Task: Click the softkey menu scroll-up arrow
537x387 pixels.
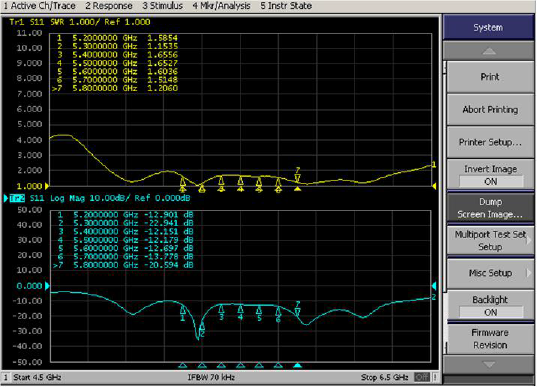Action: [489, 51]
